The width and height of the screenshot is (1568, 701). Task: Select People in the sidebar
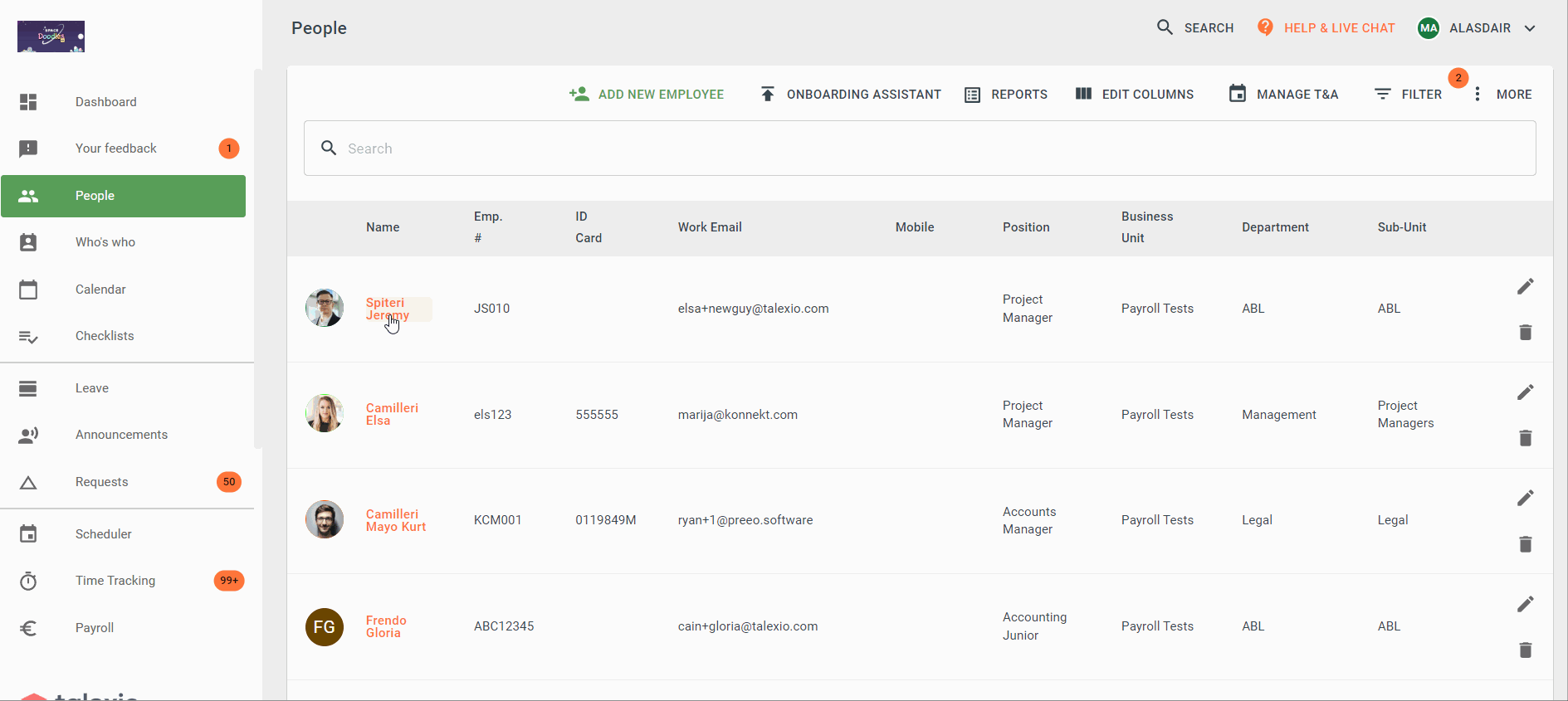[124, 196]
